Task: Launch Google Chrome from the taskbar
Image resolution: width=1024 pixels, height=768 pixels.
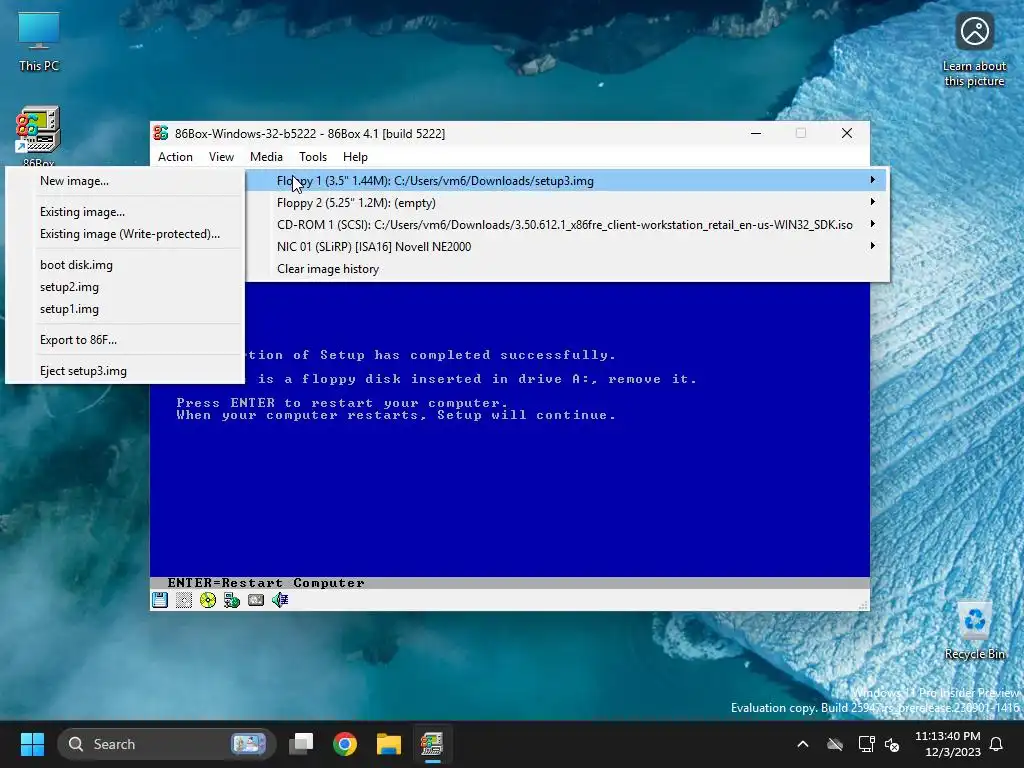Action: click(345, 744)
